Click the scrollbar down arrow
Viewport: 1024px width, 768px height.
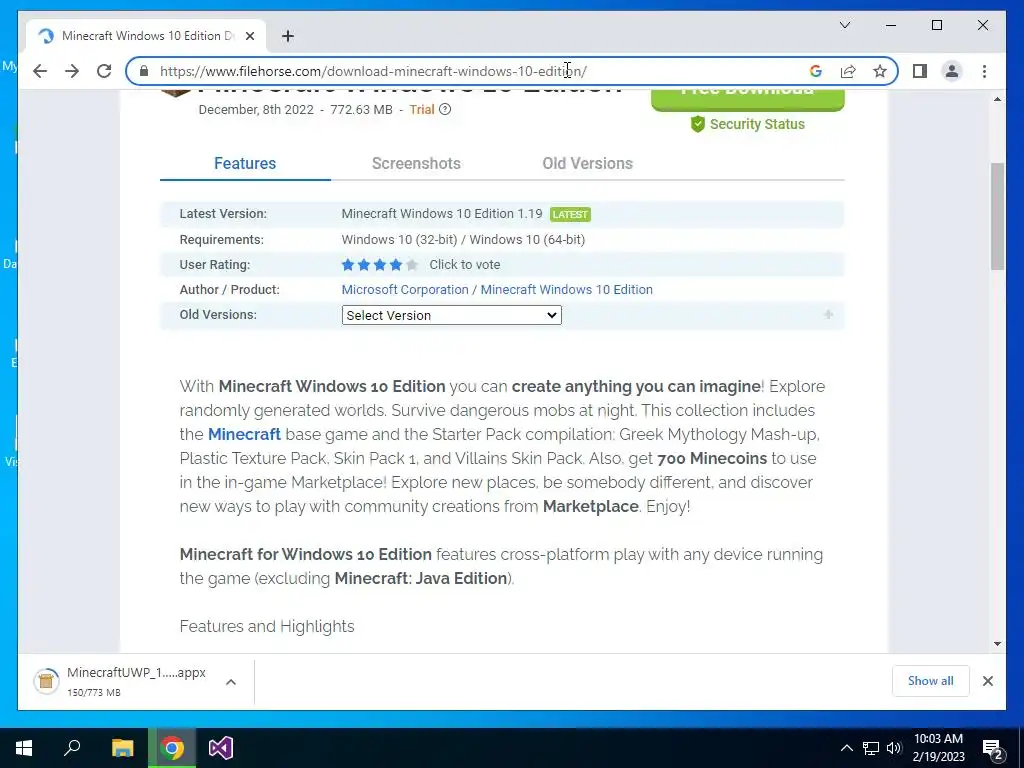[x=997, y=644]
